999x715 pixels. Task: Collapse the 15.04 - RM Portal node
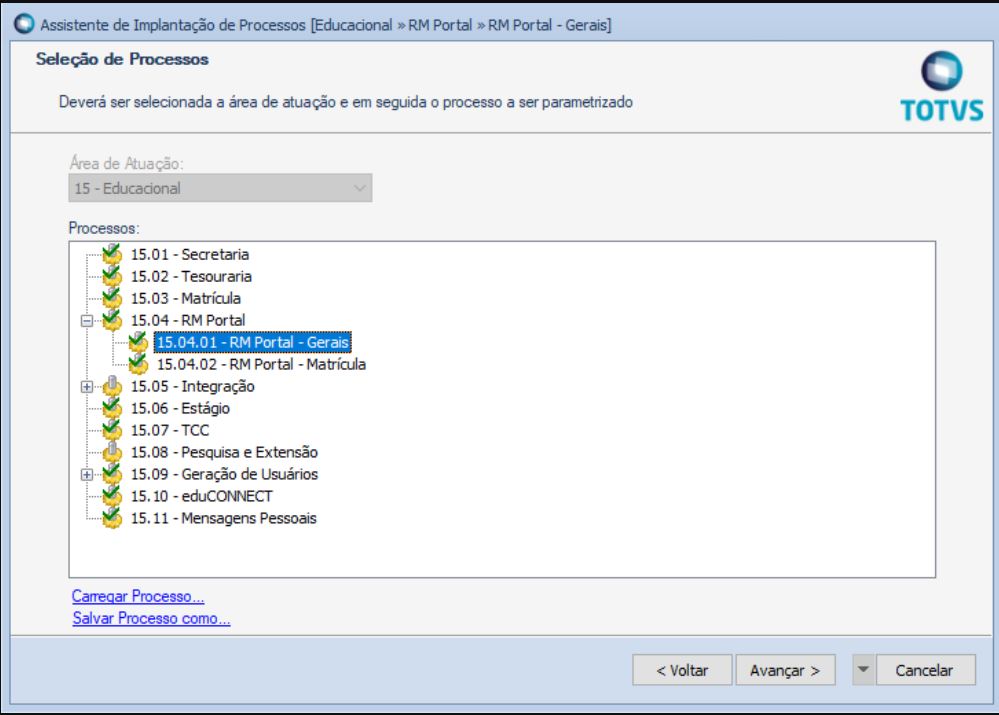coord(87,321)
